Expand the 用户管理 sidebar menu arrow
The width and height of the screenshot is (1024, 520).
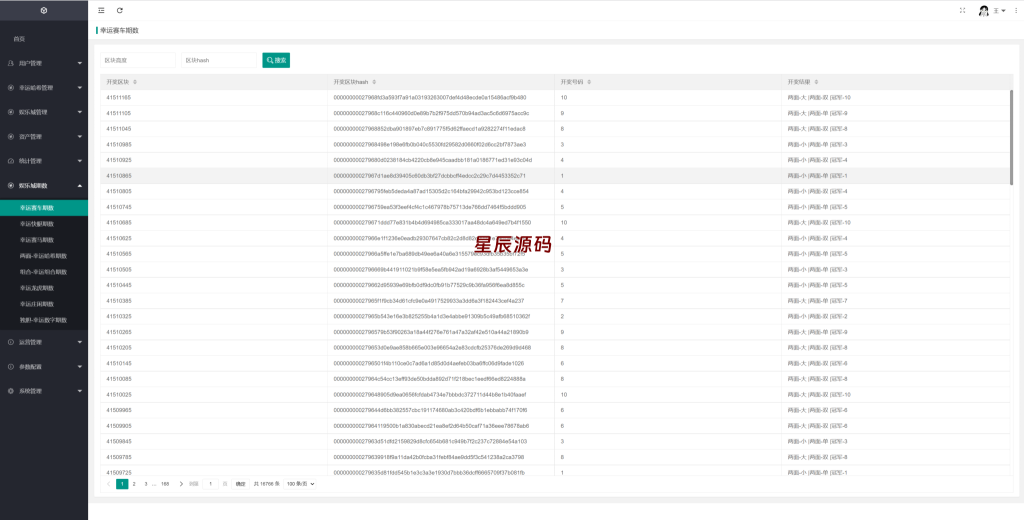80,63
